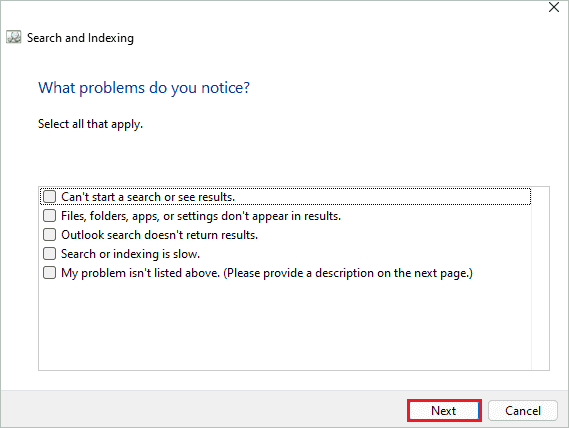Click the "What problems do you notice?" heading

coord(144,88)
